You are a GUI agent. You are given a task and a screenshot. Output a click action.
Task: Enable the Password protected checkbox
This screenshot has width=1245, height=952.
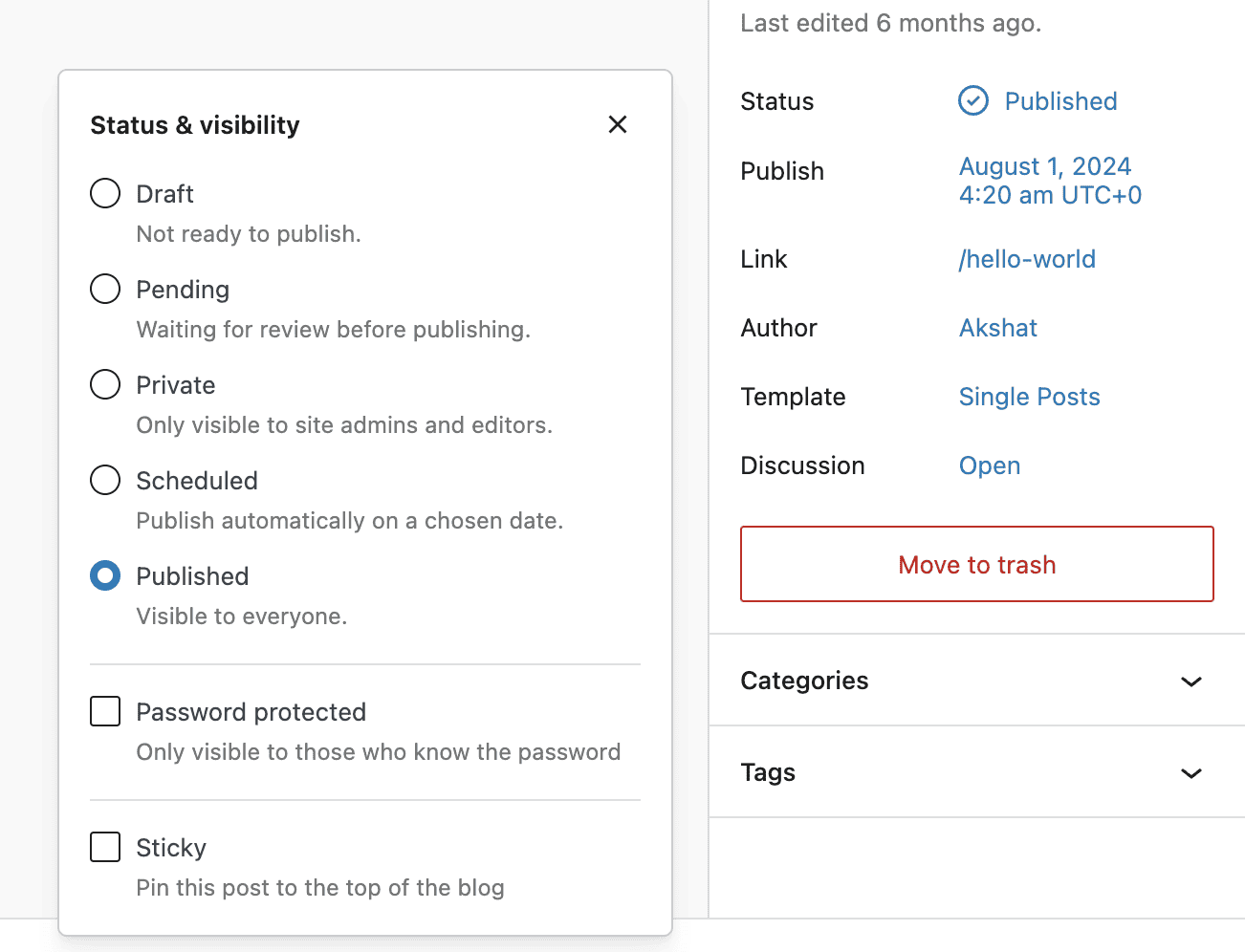tap(105, 711)
